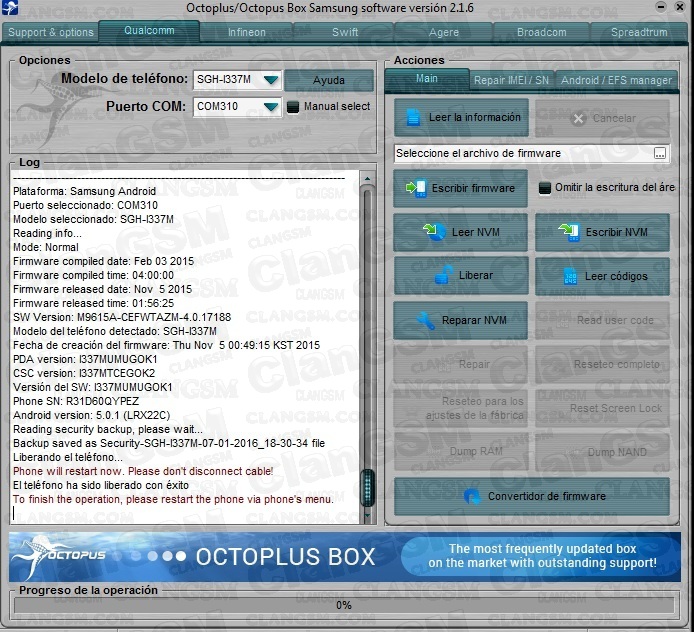This screenshot has height=632, width=694.
Task: Minimize the Octoplus window
Action: coord(661,7)
